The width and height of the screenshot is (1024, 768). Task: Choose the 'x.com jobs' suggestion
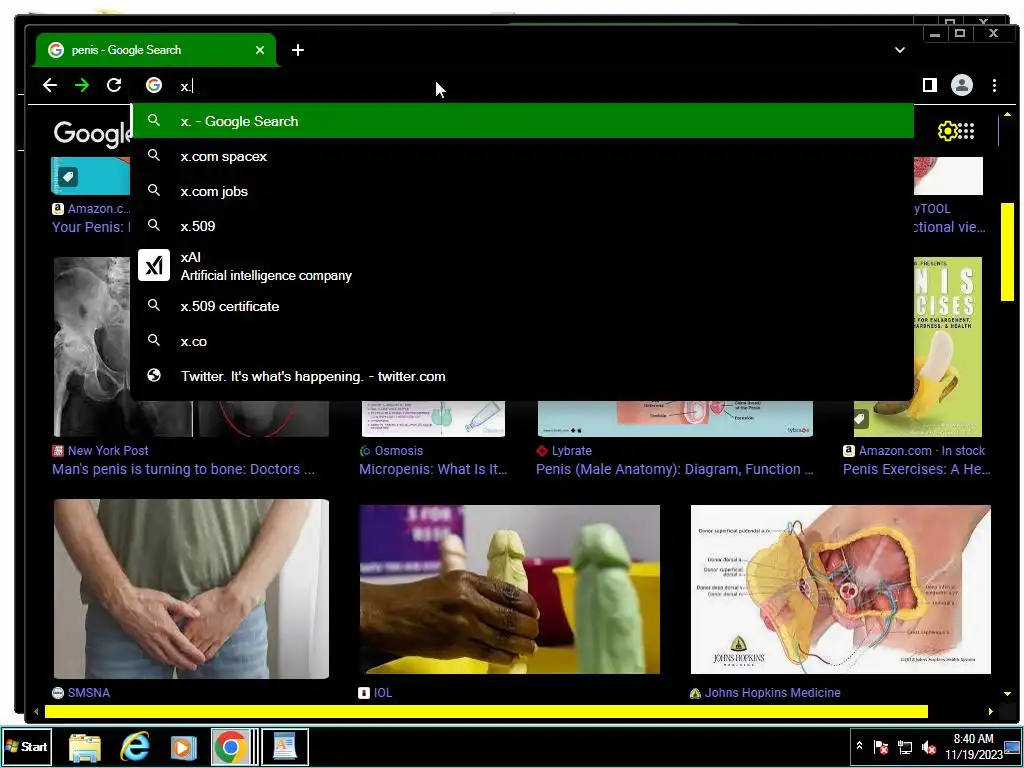click(x=522, y=191)
